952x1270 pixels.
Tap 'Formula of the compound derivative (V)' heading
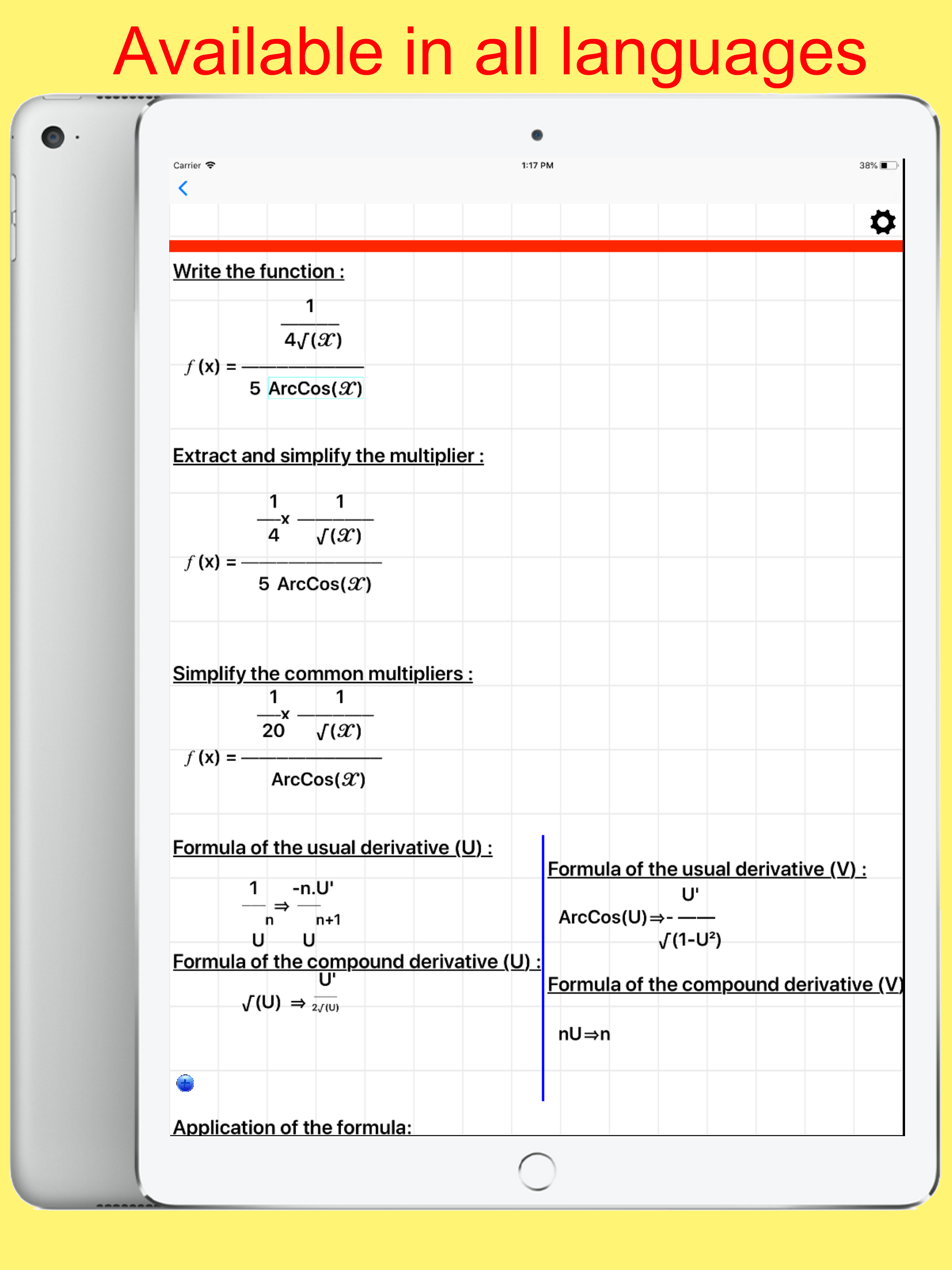point(725,985)
